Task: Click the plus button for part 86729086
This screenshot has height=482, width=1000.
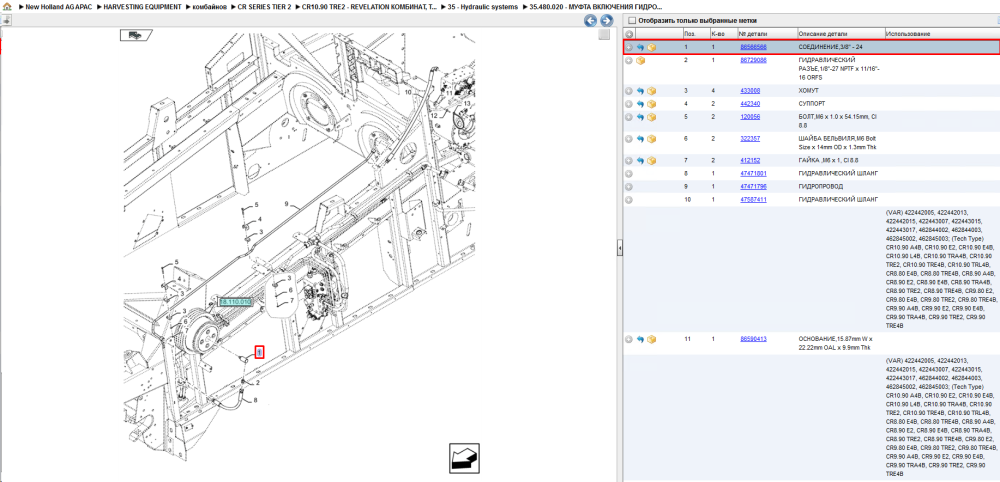Action: pyautogui.click(x=629, y=61)
